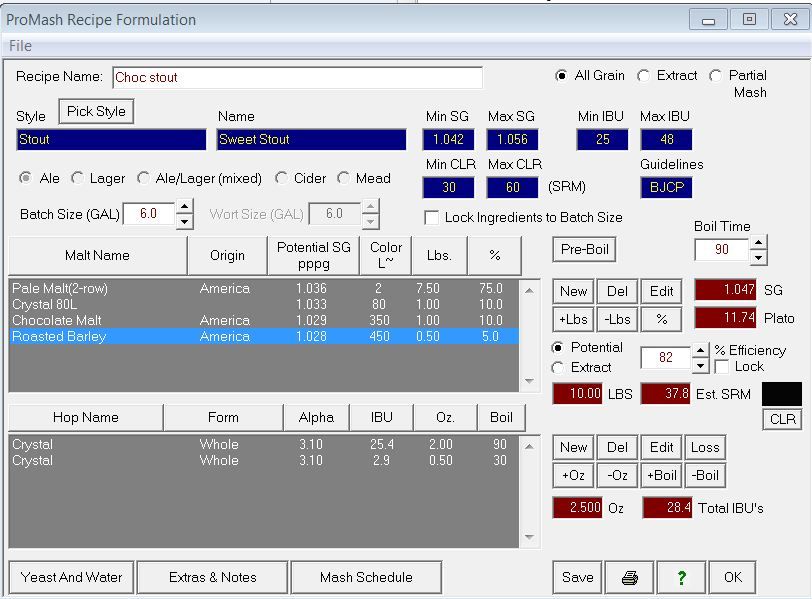812x599 pixels.
Task: Click the OK button
Action: 733,577
